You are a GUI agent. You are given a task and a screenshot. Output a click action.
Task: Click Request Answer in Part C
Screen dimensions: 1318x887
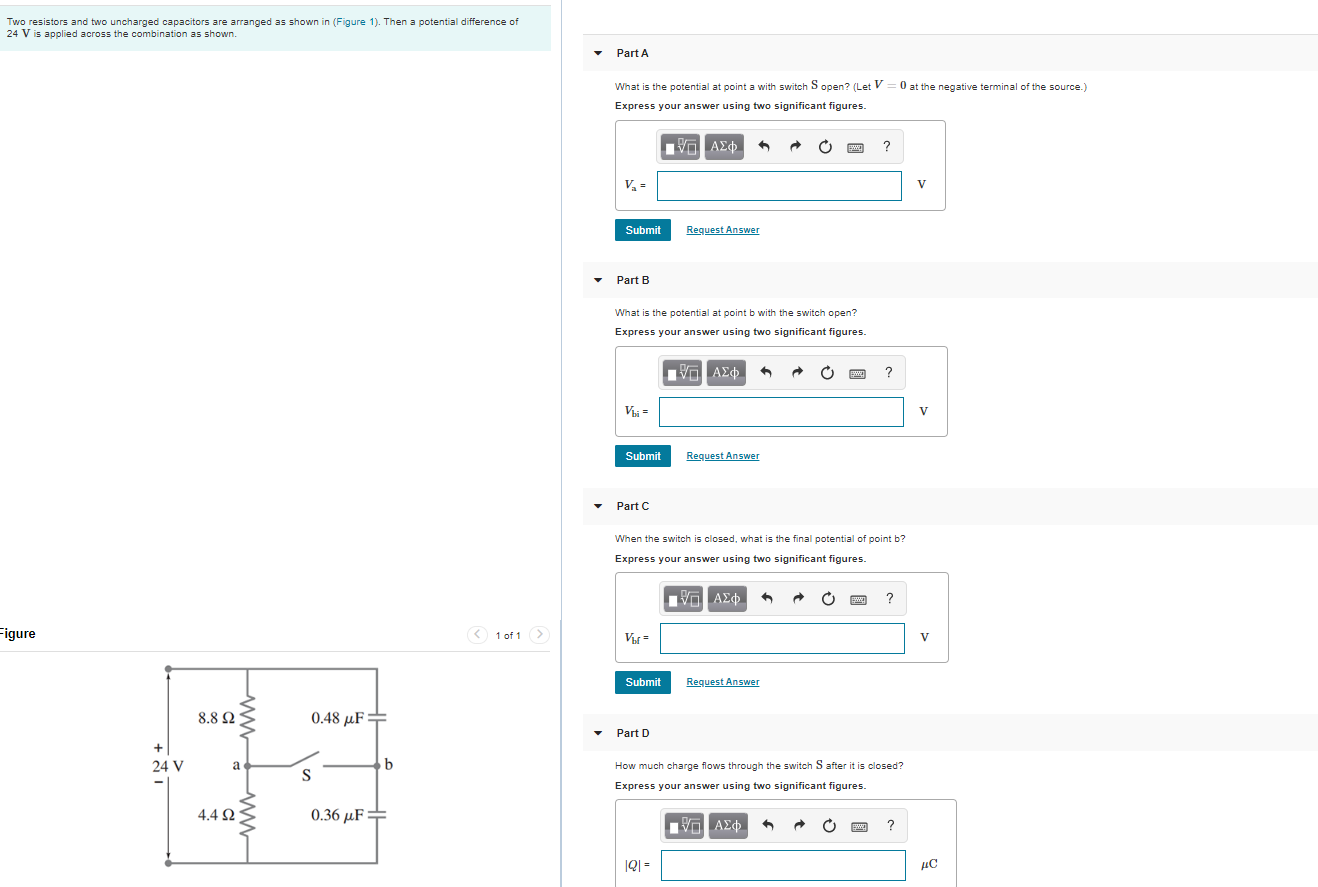(723, 681)
